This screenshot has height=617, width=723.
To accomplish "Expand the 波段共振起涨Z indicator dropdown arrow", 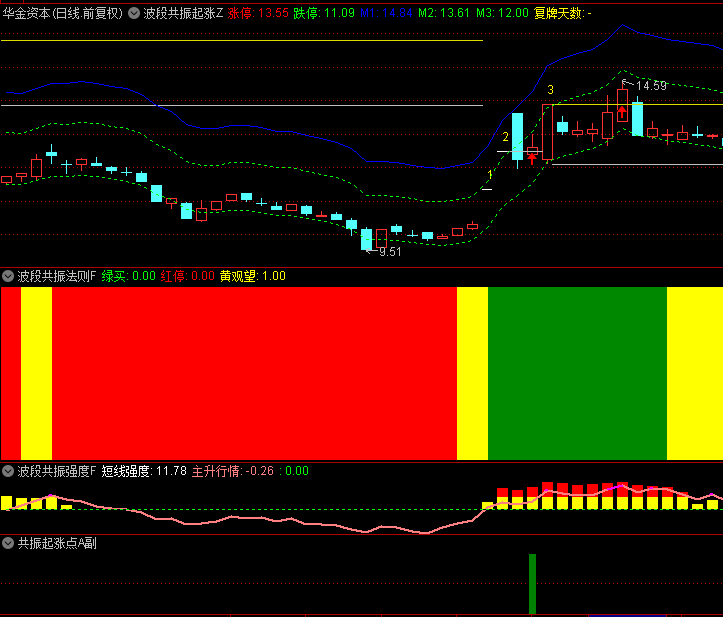I will click(134, 13).
